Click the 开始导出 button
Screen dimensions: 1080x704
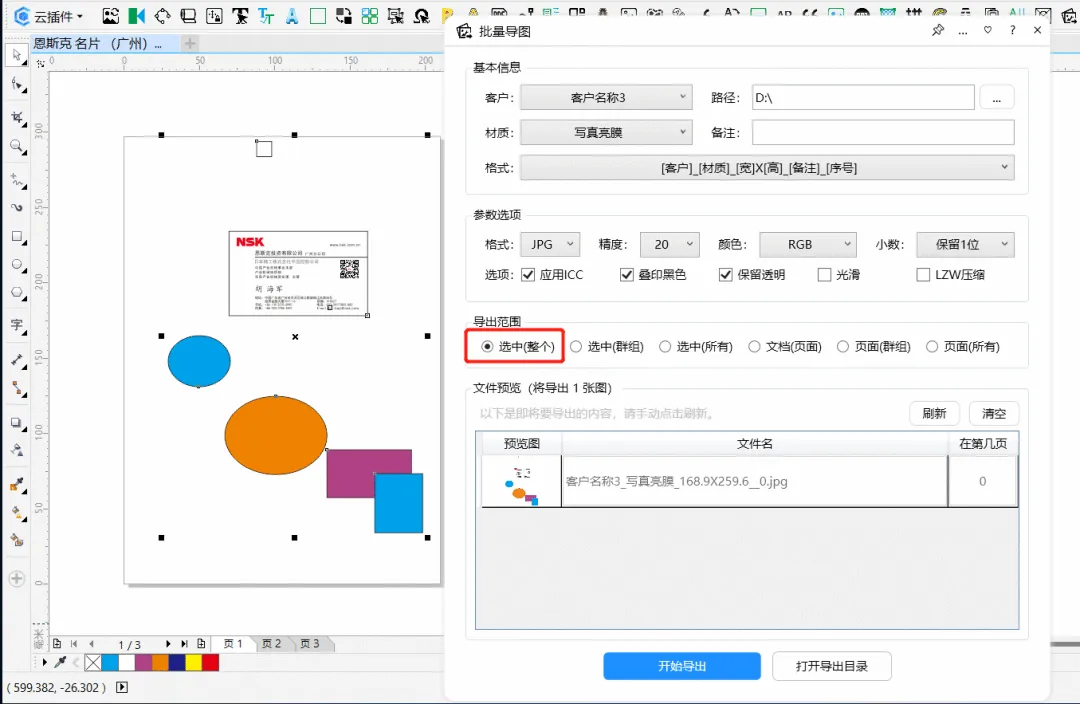682,666
